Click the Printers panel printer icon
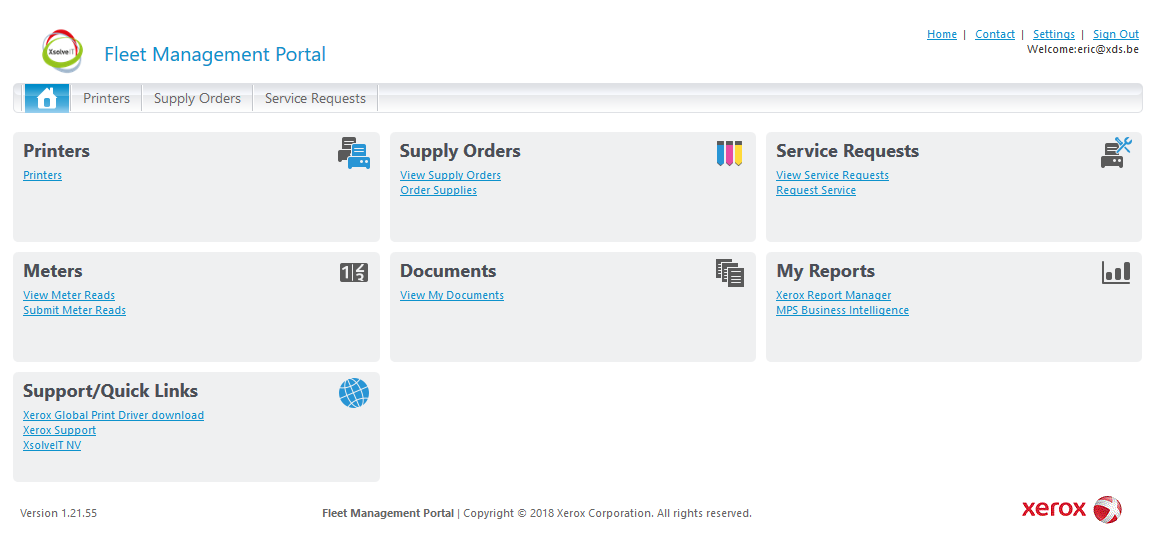The image size is (1155, 538). point(354,153)
